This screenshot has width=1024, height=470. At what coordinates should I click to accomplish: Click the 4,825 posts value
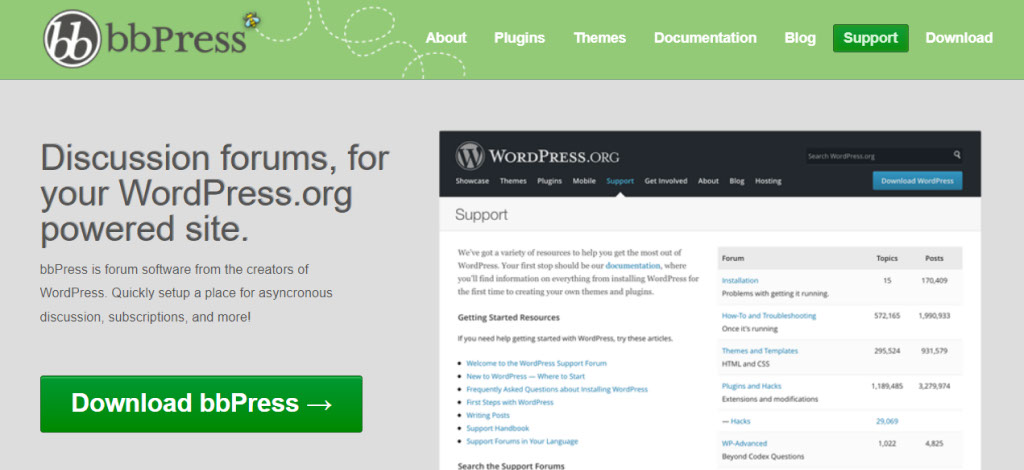[x=934, y=443]
